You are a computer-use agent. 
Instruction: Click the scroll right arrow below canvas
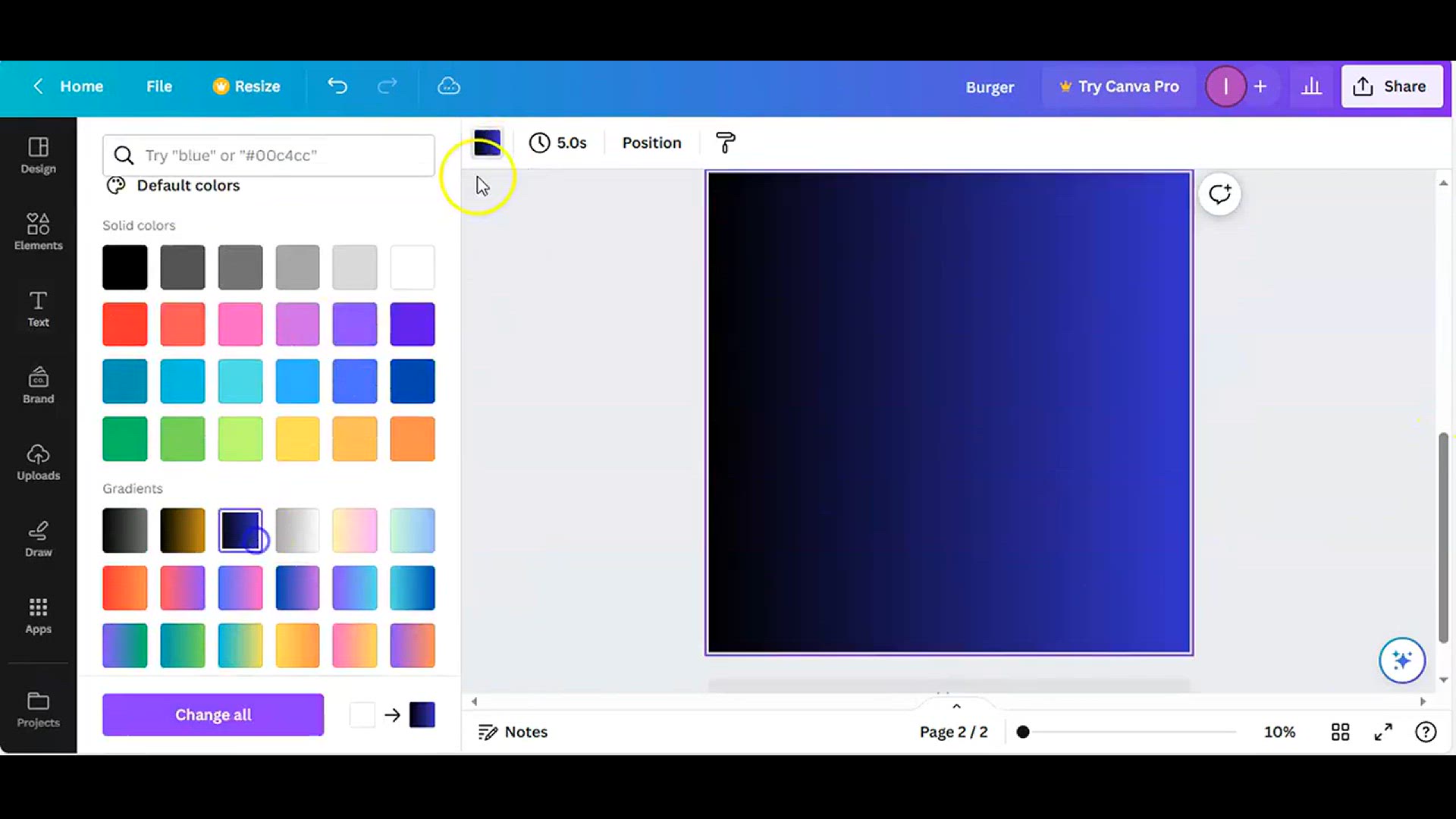[1423, 701]
